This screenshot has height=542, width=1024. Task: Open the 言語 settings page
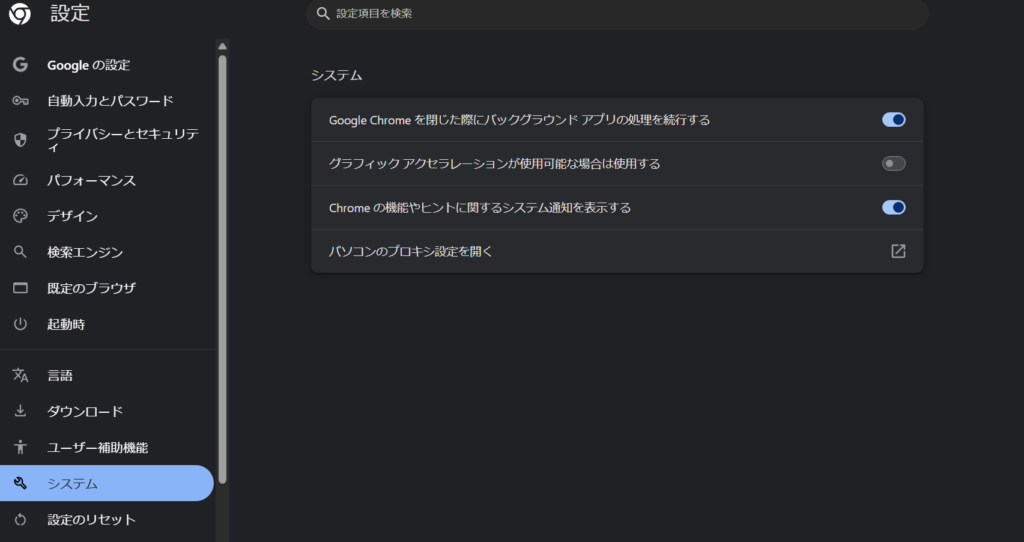107,375
